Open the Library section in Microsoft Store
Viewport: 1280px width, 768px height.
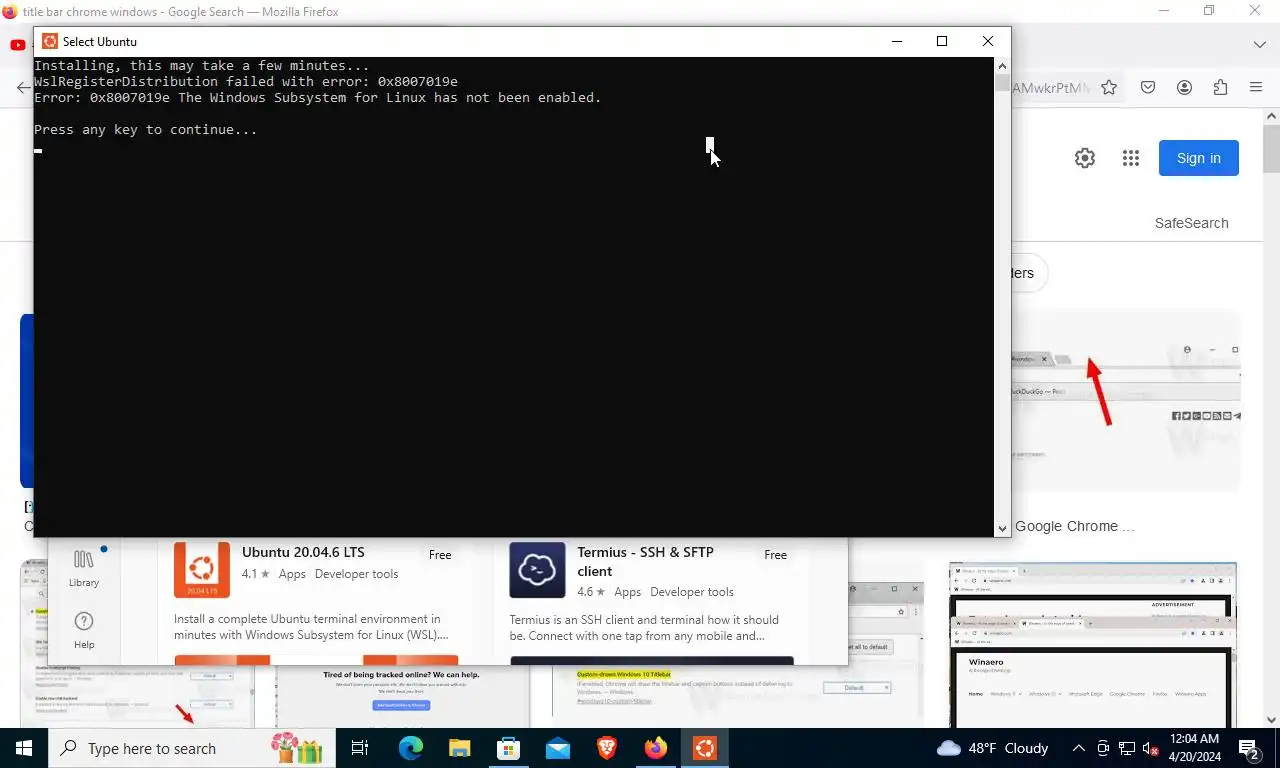click(x=84, y=568)
